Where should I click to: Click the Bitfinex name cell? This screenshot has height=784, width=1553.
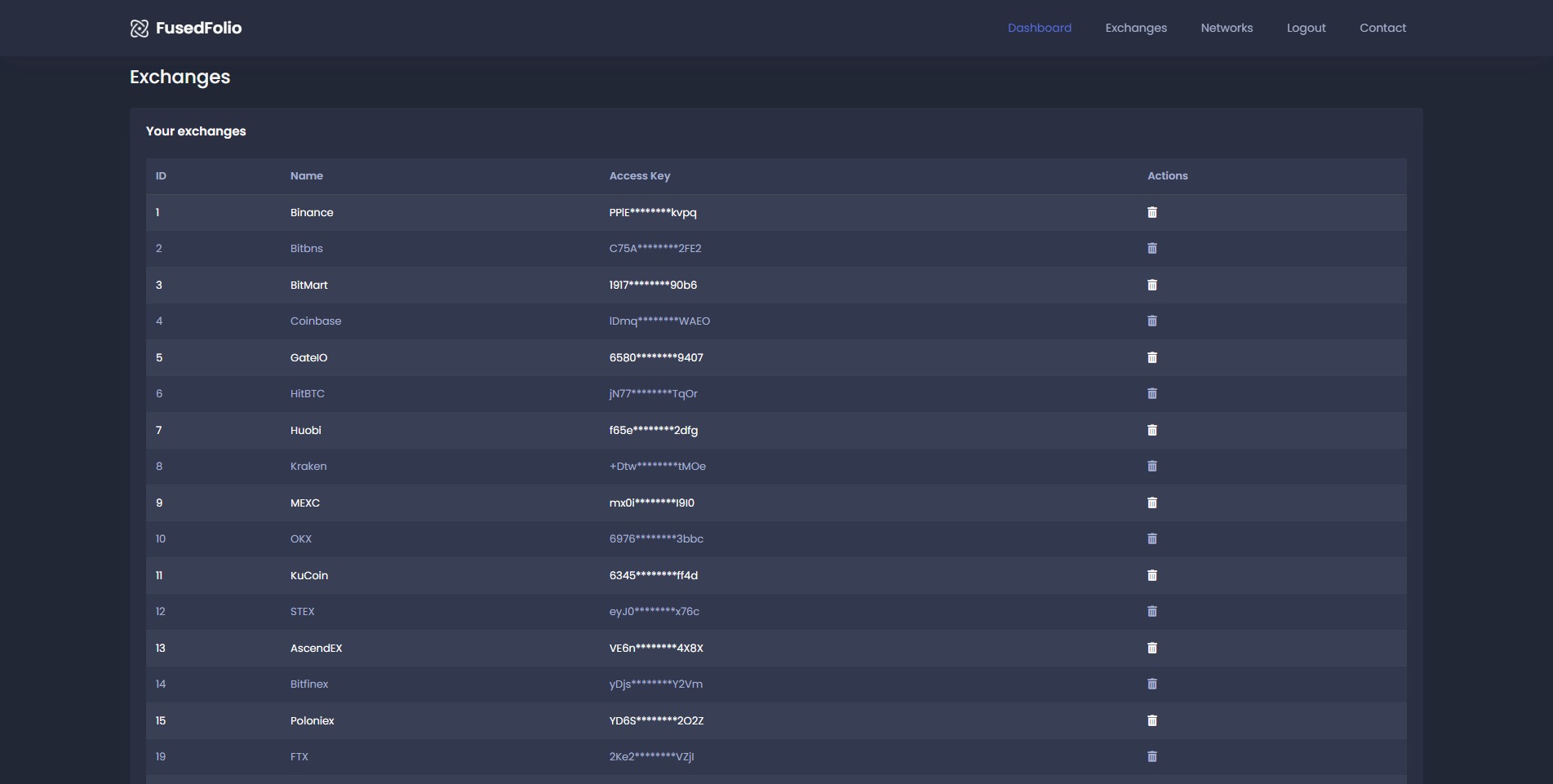coord(309,684)
